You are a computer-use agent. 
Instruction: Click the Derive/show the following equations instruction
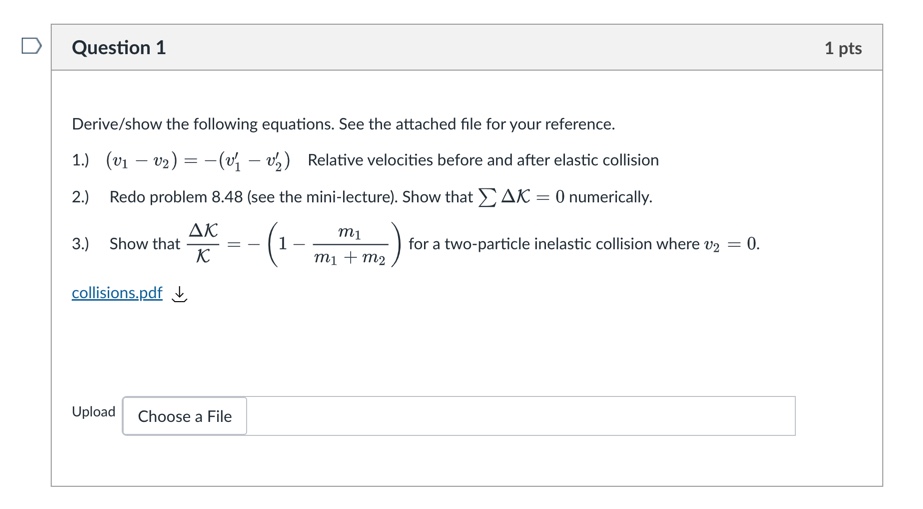[x=343, y=124]
